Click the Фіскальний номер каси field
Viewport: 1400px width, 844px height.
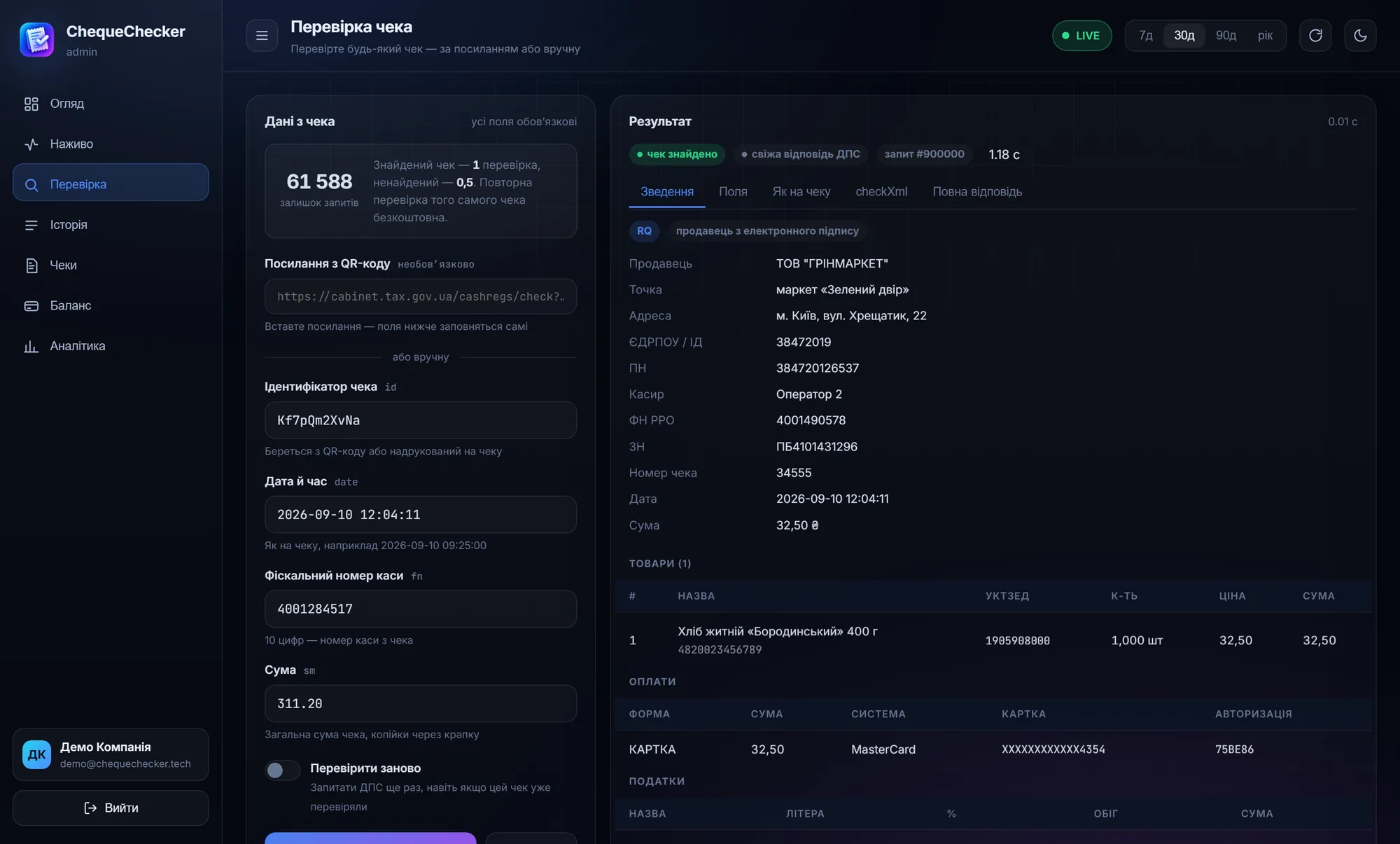[x=421, y=609]
